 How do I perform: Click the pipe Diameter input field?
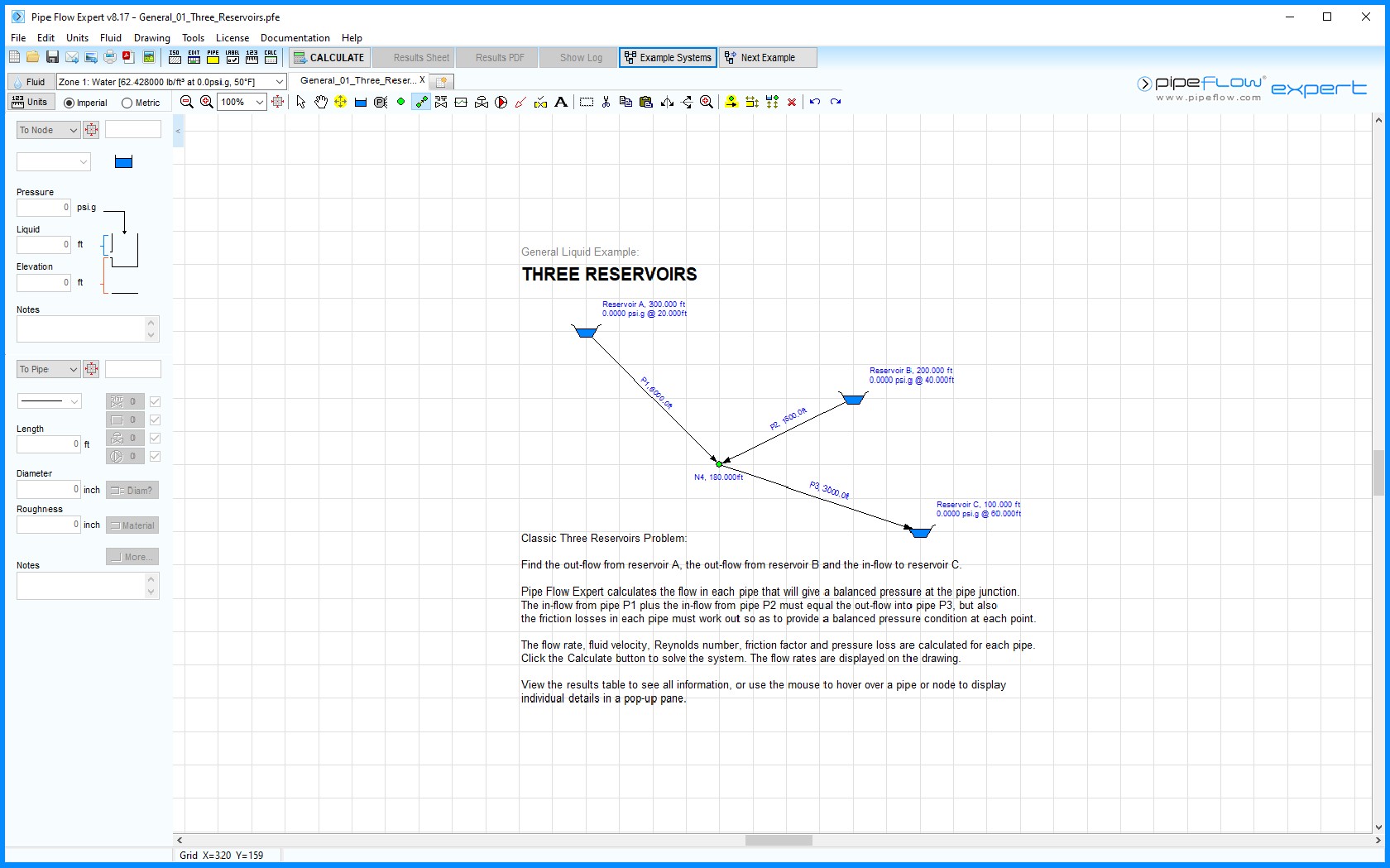(x=49, y=489)
